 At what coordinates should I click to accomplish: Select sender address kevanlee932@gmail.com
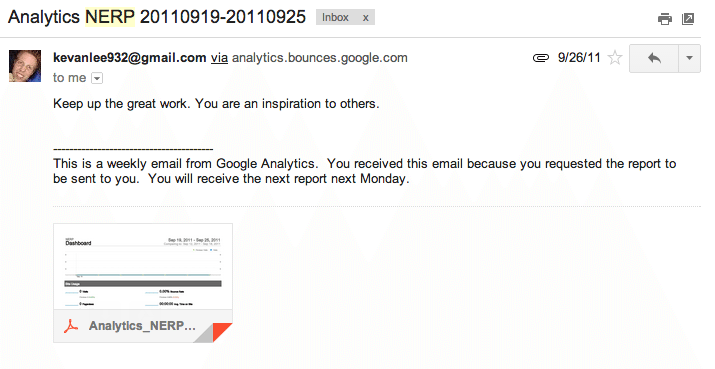point(130,58)
